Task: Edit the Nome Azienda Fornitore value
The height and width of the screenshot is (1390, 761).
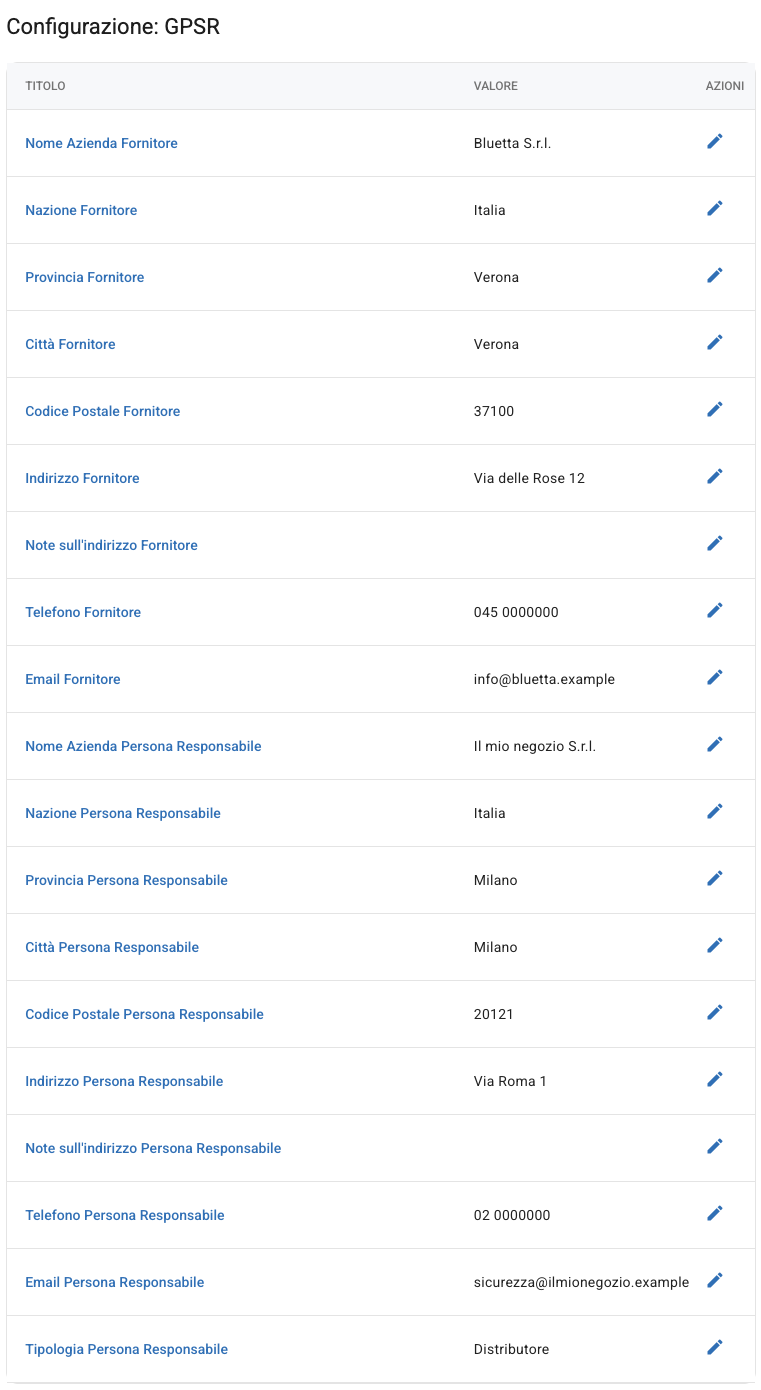Action: tap(714, 142)
